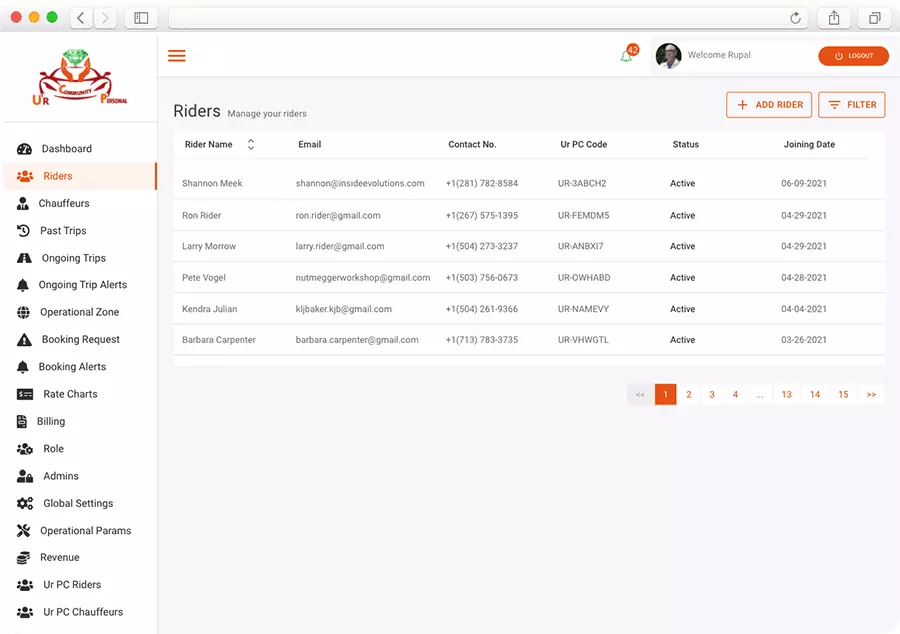Click the Ur PC Chauffeurs group icon

tap(25, 612)
